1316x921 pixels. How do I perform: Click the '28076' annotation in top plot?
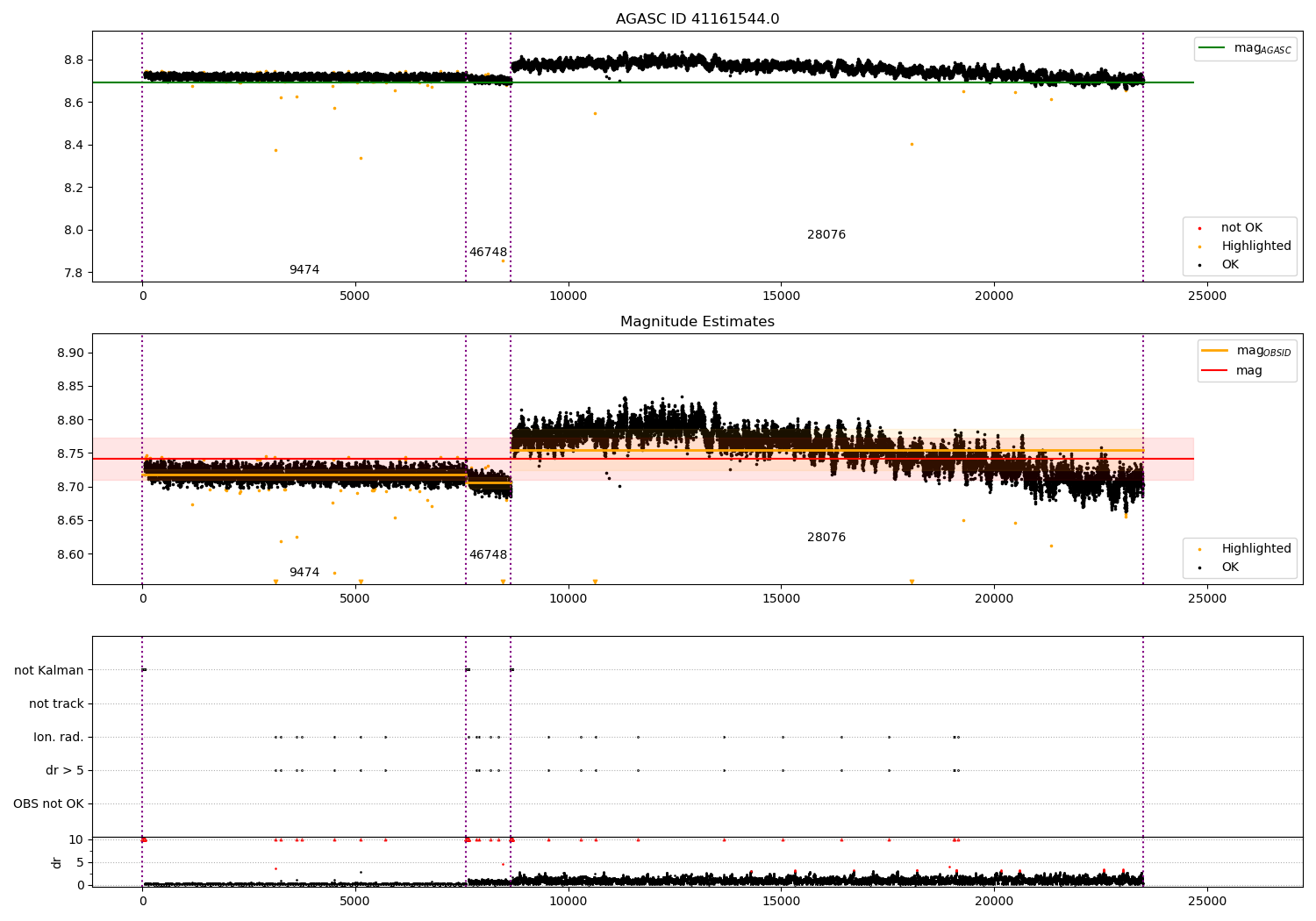[x=826, y=235]
